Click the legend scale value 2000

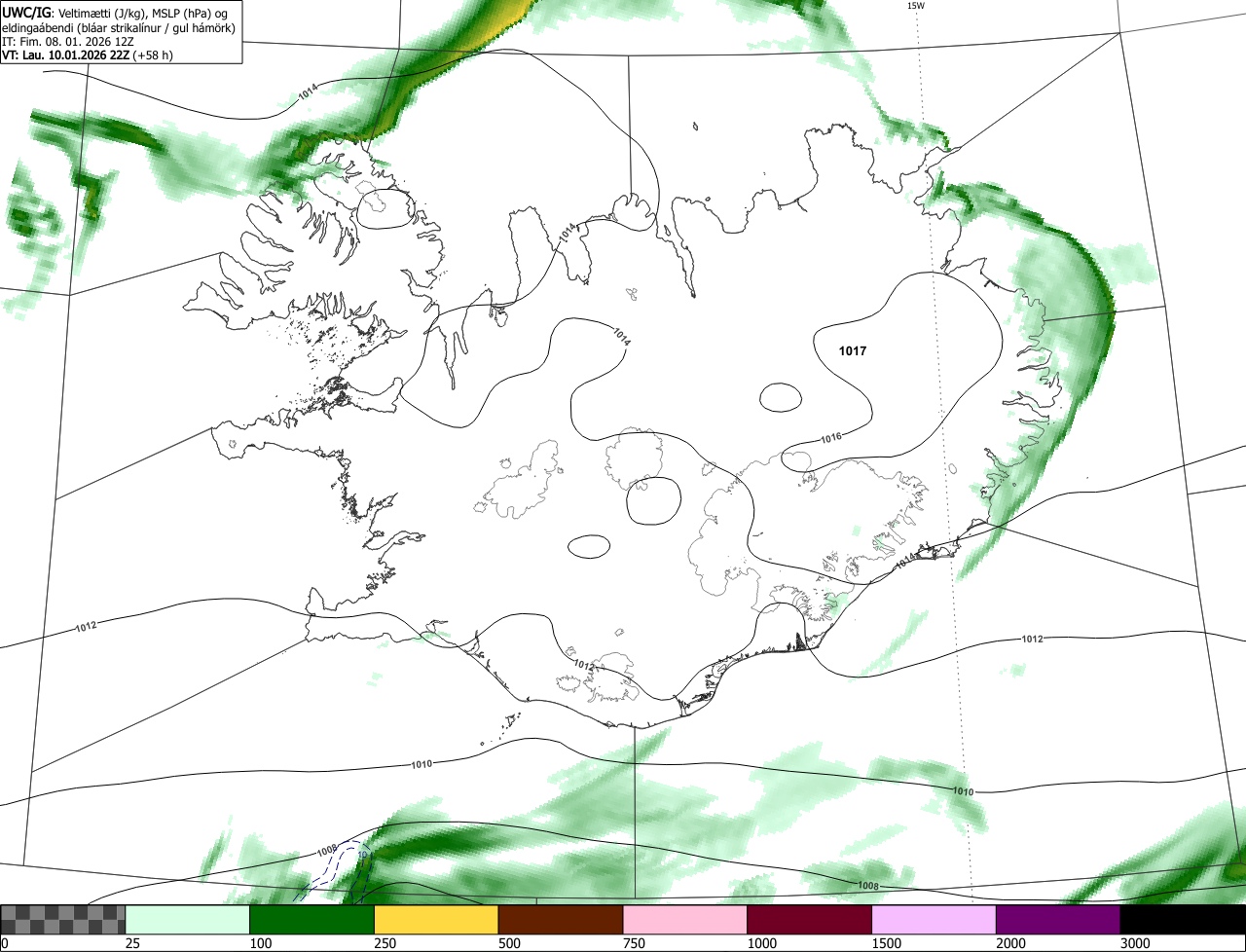coord(1011,943)
